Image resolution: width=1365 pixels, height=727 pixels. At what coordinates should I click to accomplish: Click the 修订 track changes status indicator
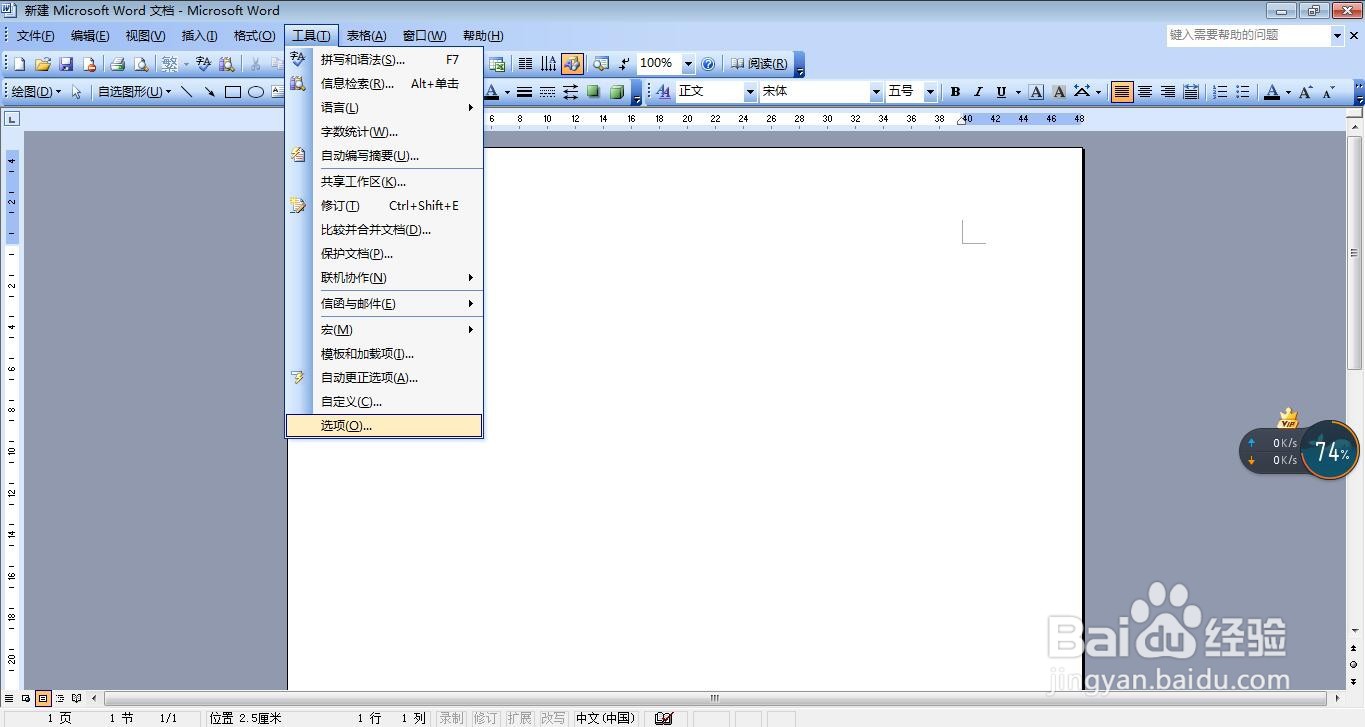pos(485,718)
